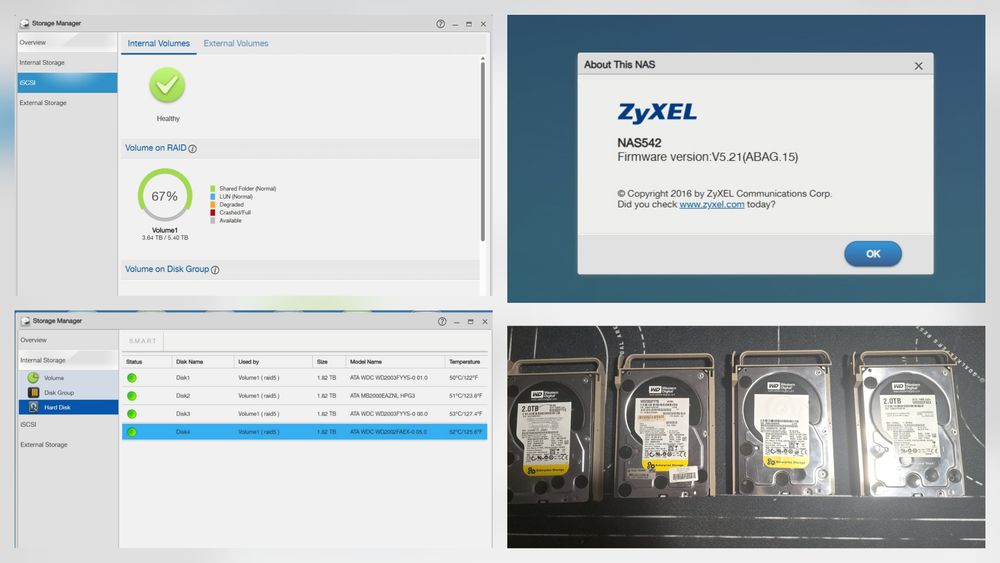The width and height of the screenshot is (1000, 563).
Task: Click the Shared Folder (Normal) green legend swatch
Action: [x=213, y=189]
